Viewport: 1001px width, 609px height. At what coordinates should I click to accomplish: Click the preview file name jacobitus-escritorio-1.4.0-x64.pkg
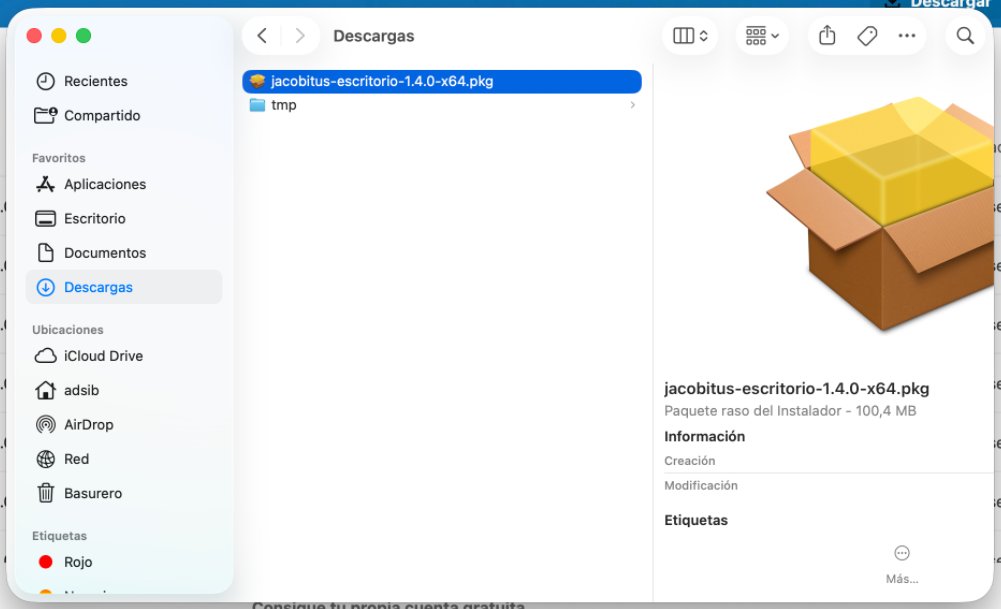[x=797, y=389]
